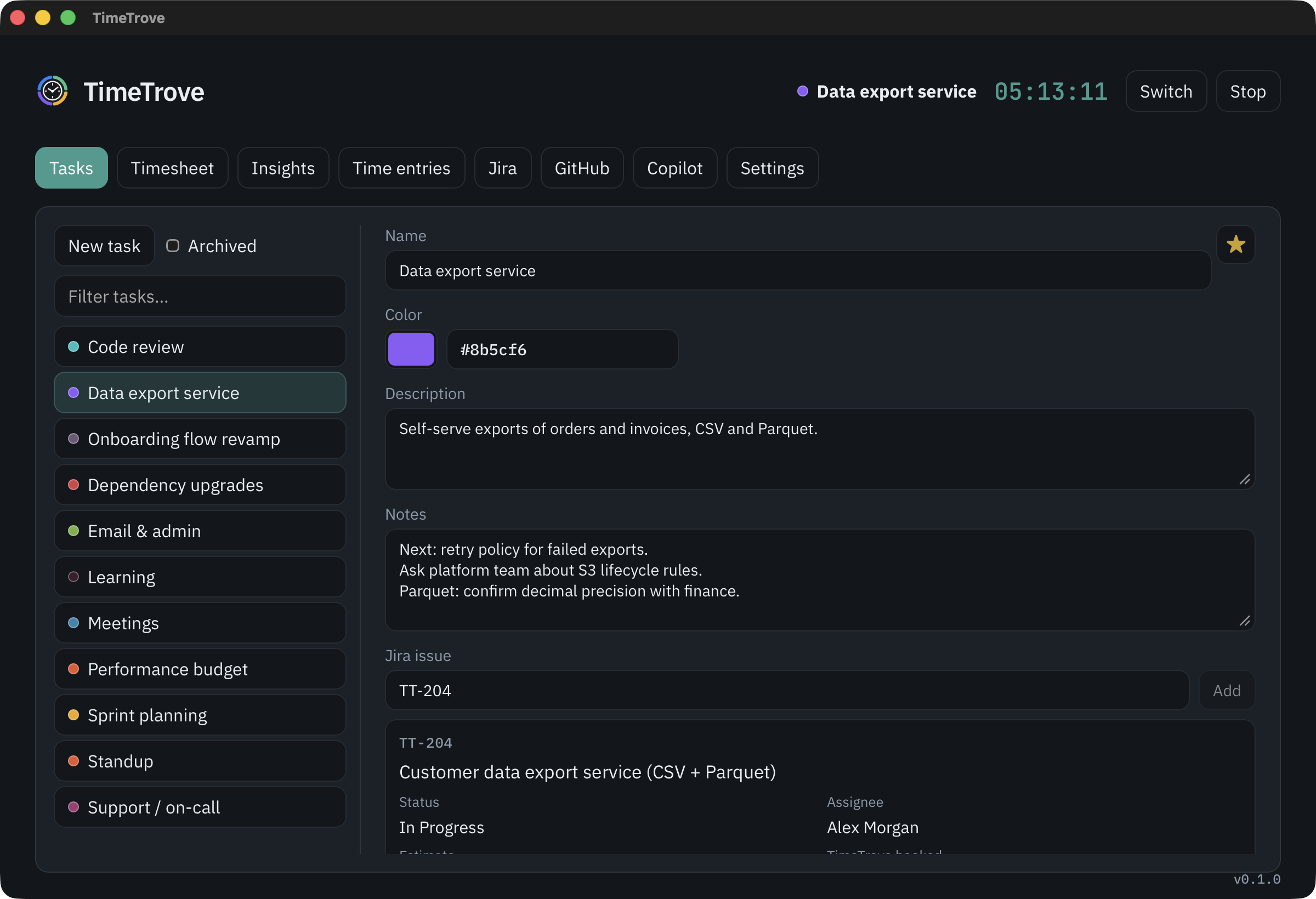Click into the Description text area
The width and height of the screenshot is (1316, 899).
click(820, 449)
